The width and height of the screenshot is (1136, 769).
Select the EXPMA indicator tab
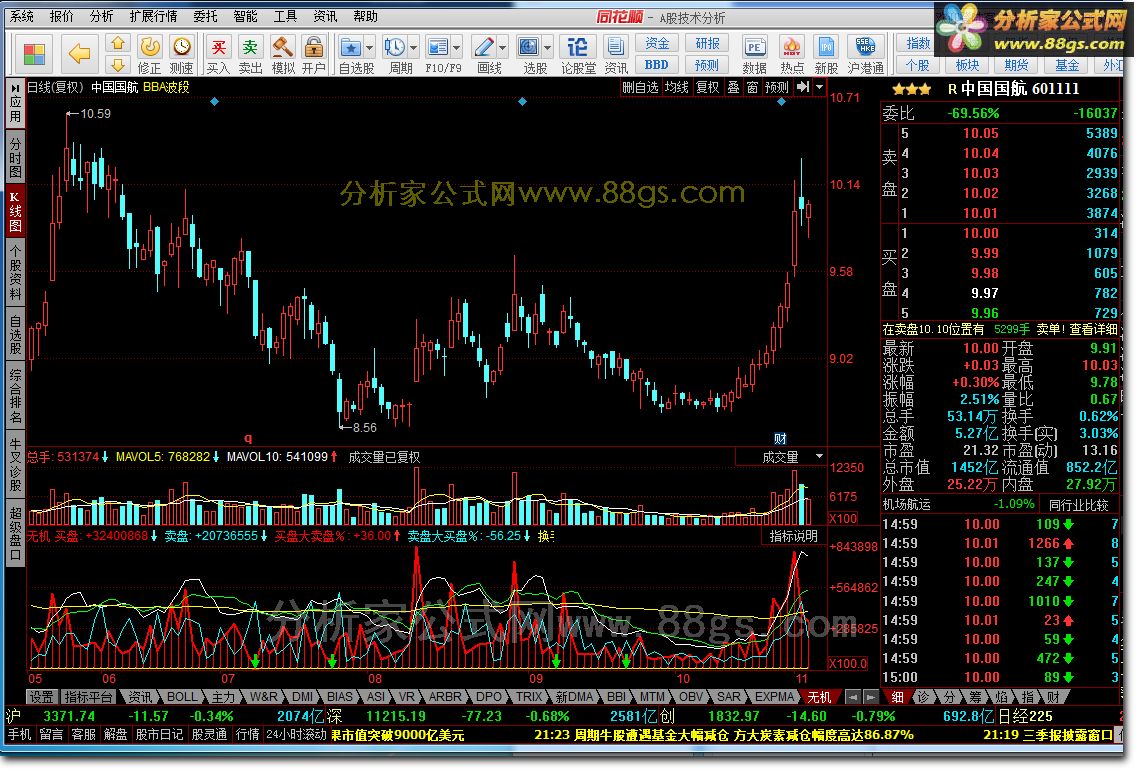(774, 697)
